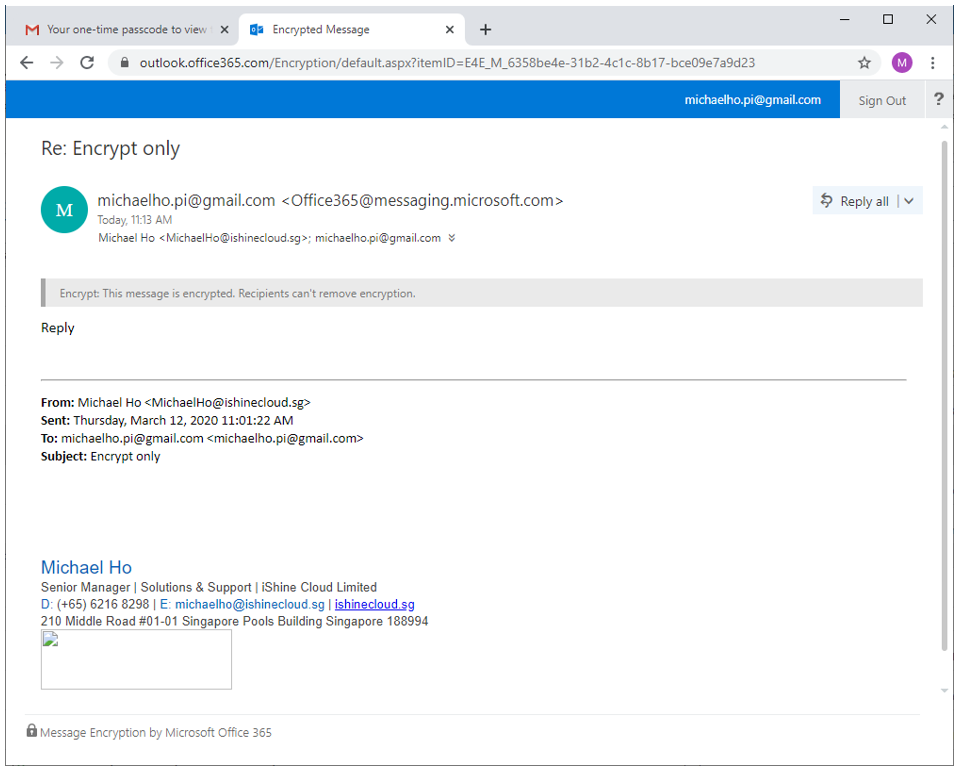Click the sender avatar M circle

[x=64, y=210]
